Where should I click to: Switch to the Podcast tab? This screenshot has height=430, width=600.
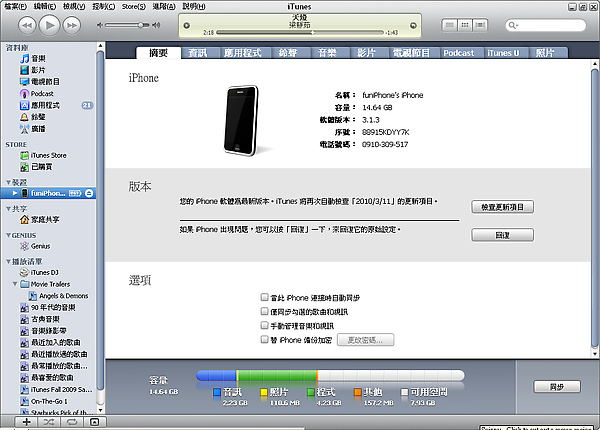(x=458, y=53)
